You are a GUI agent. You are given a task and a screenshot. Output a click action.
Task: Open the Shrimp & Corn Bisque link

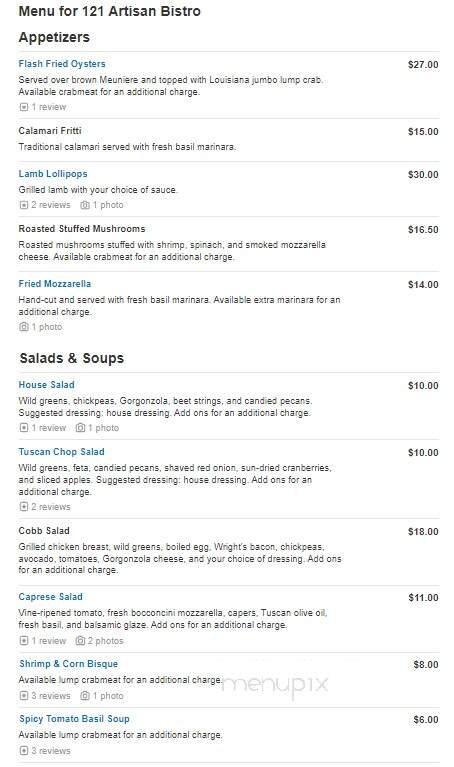click(x=68, y=664)
